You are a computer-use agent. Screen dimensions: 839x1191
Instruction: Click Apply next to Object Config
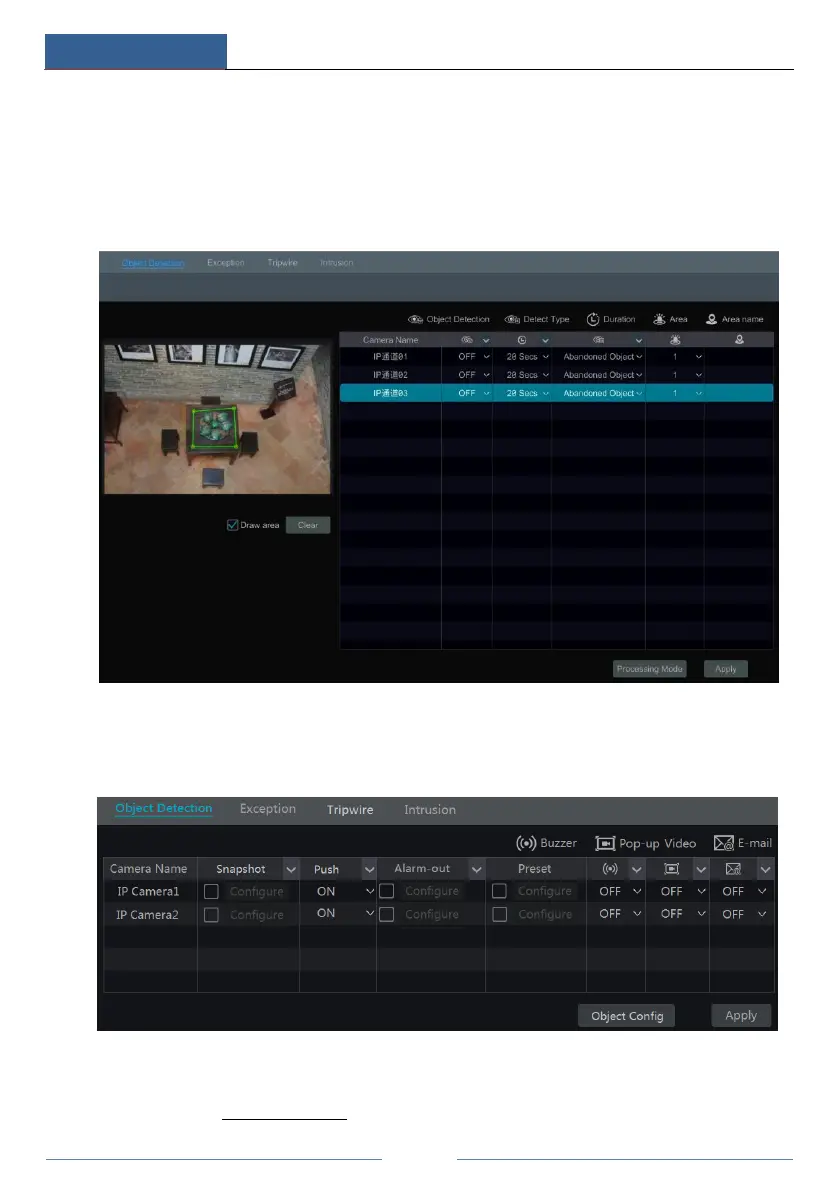pos(741,1016)
